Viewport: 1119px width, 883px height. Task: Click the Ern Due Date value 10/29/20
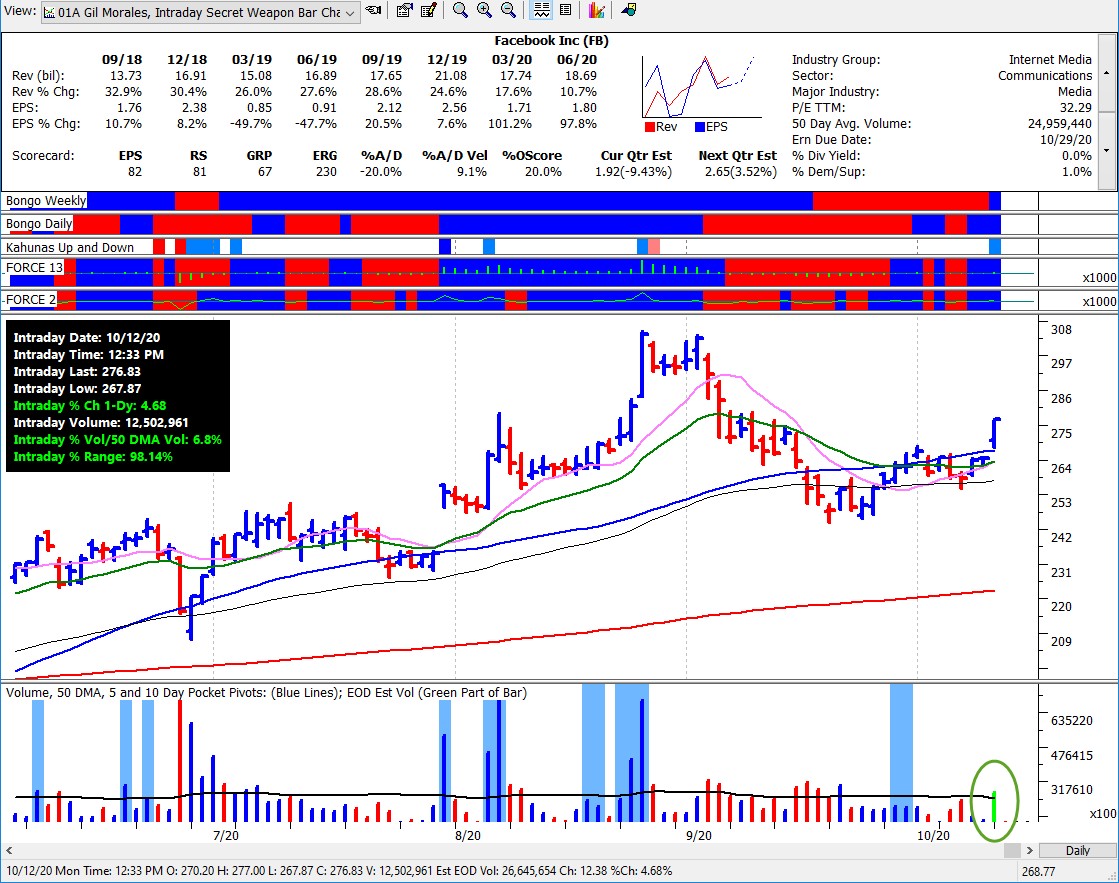[x=1065, y=139]
